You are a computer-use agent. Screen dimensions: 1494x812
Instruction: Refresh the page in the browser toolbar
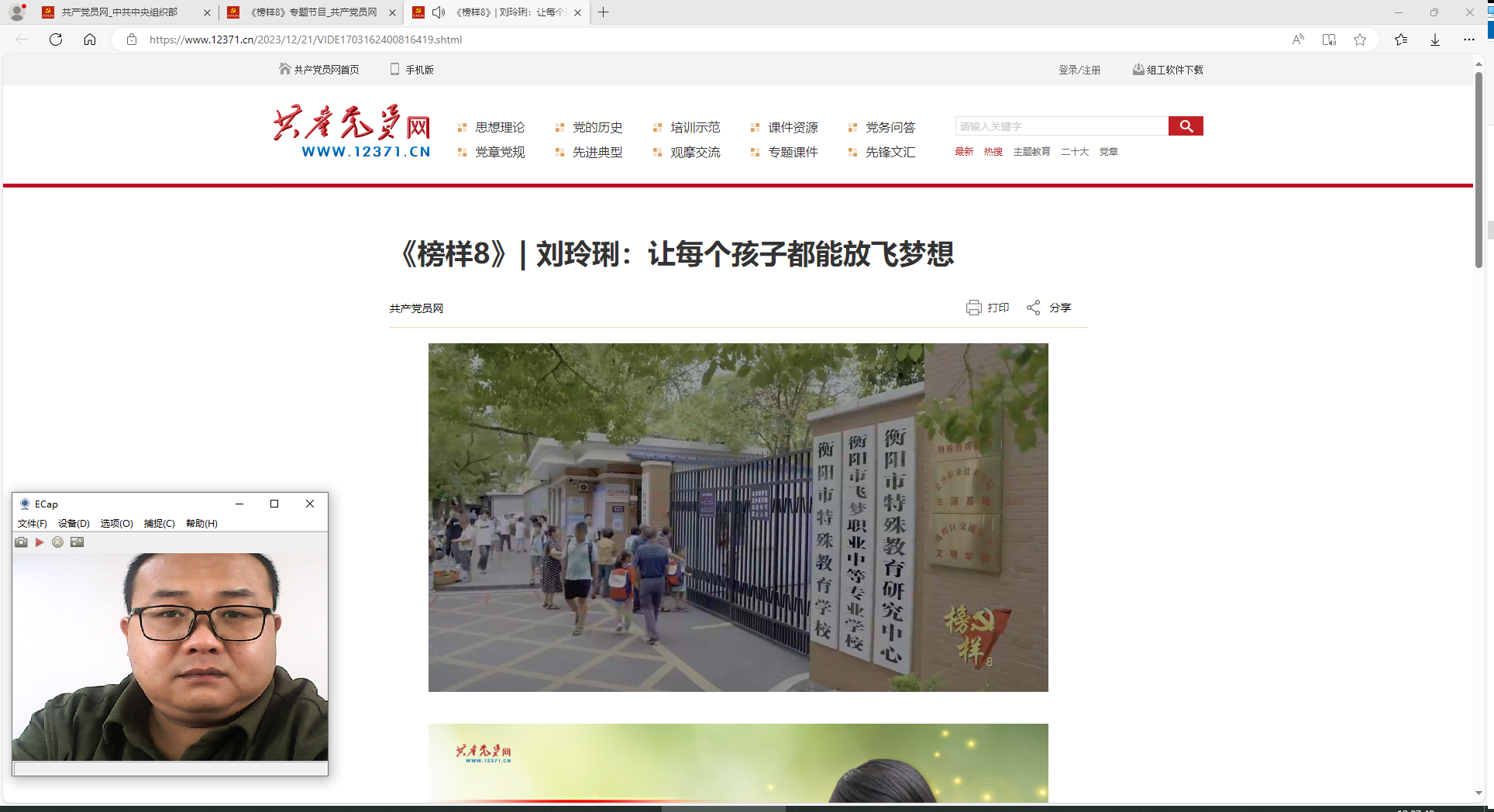coord(55,40)
